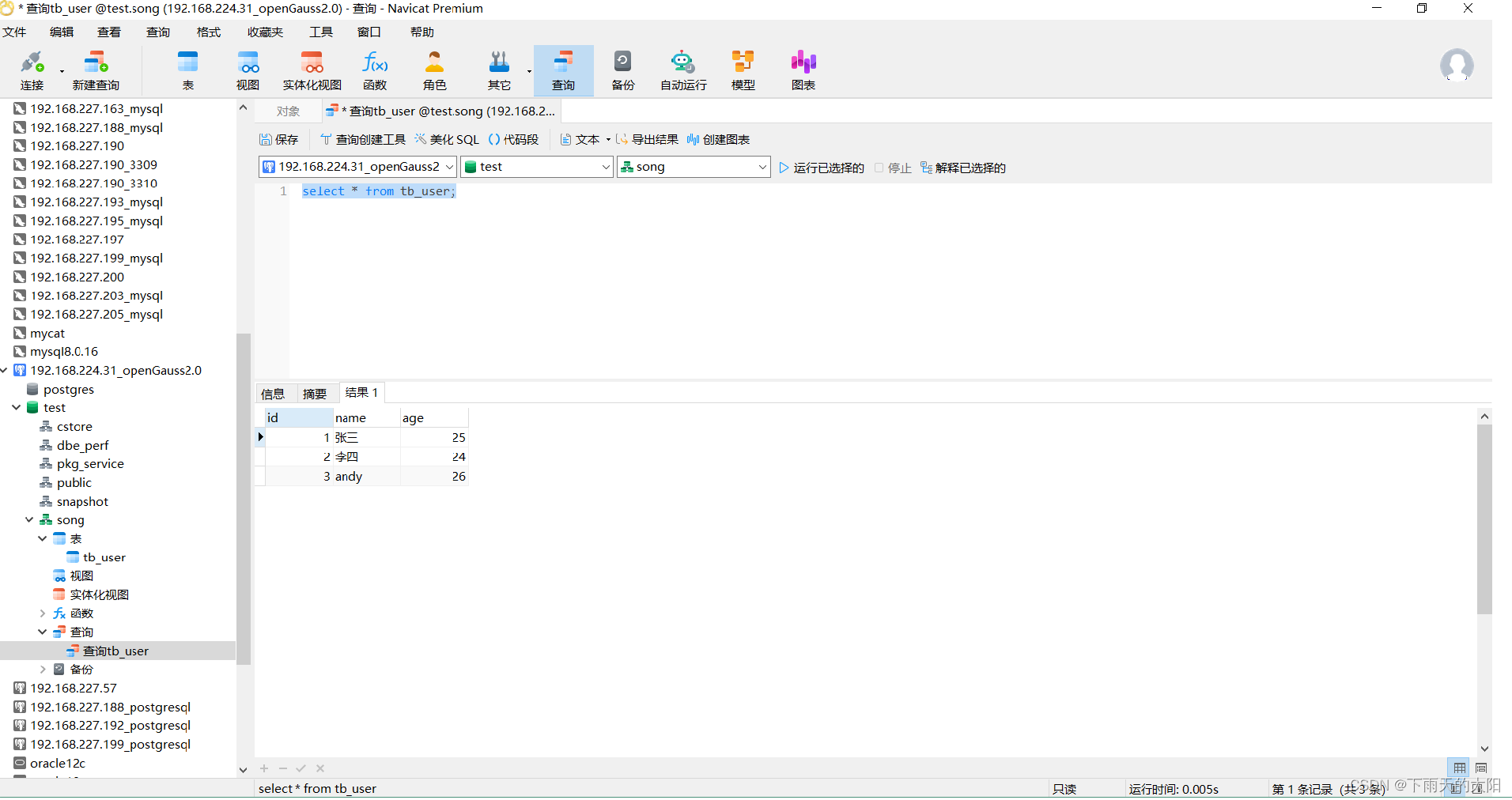Select tb_user table in the tree
The image size is (1512, 800).
coord(104,558)
